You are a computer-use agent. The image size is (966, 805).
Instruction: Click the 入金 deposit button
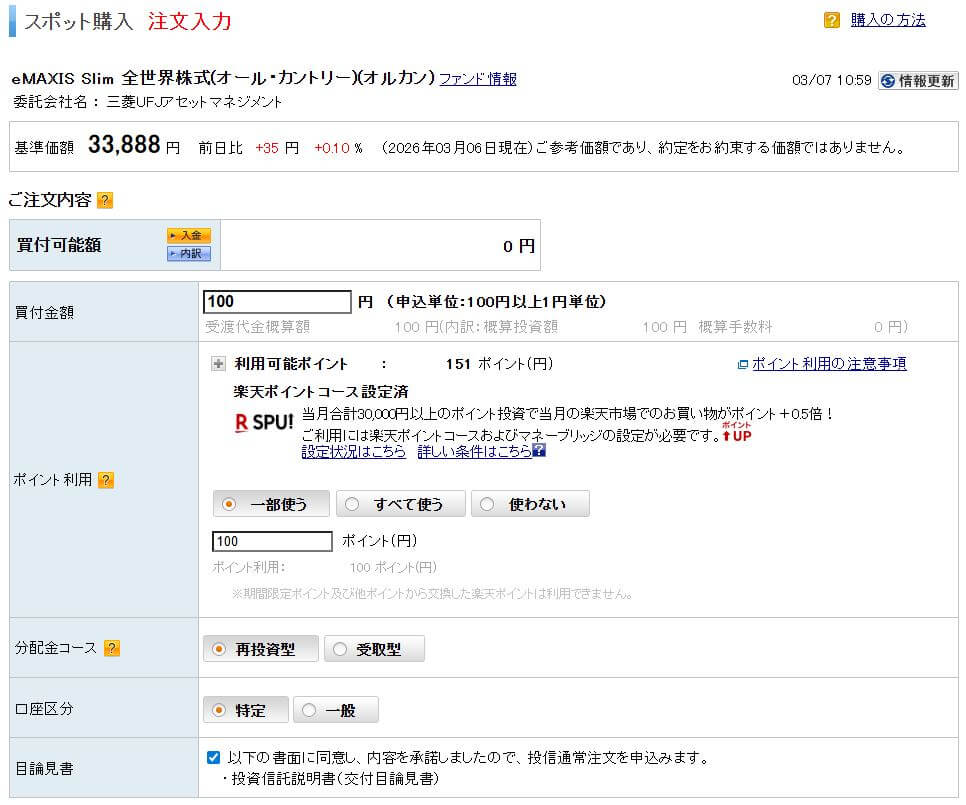point(188,236)
